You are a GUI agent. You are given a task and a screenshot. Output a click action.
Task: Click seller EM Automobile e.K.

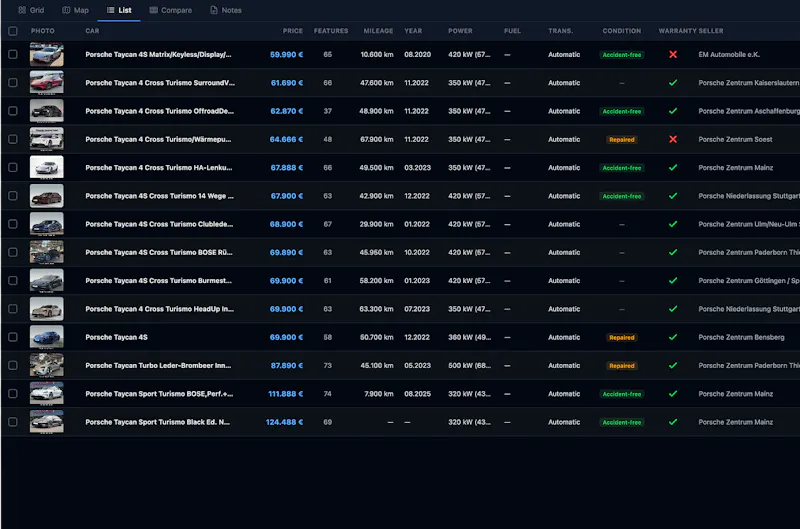tap(729, 55)
